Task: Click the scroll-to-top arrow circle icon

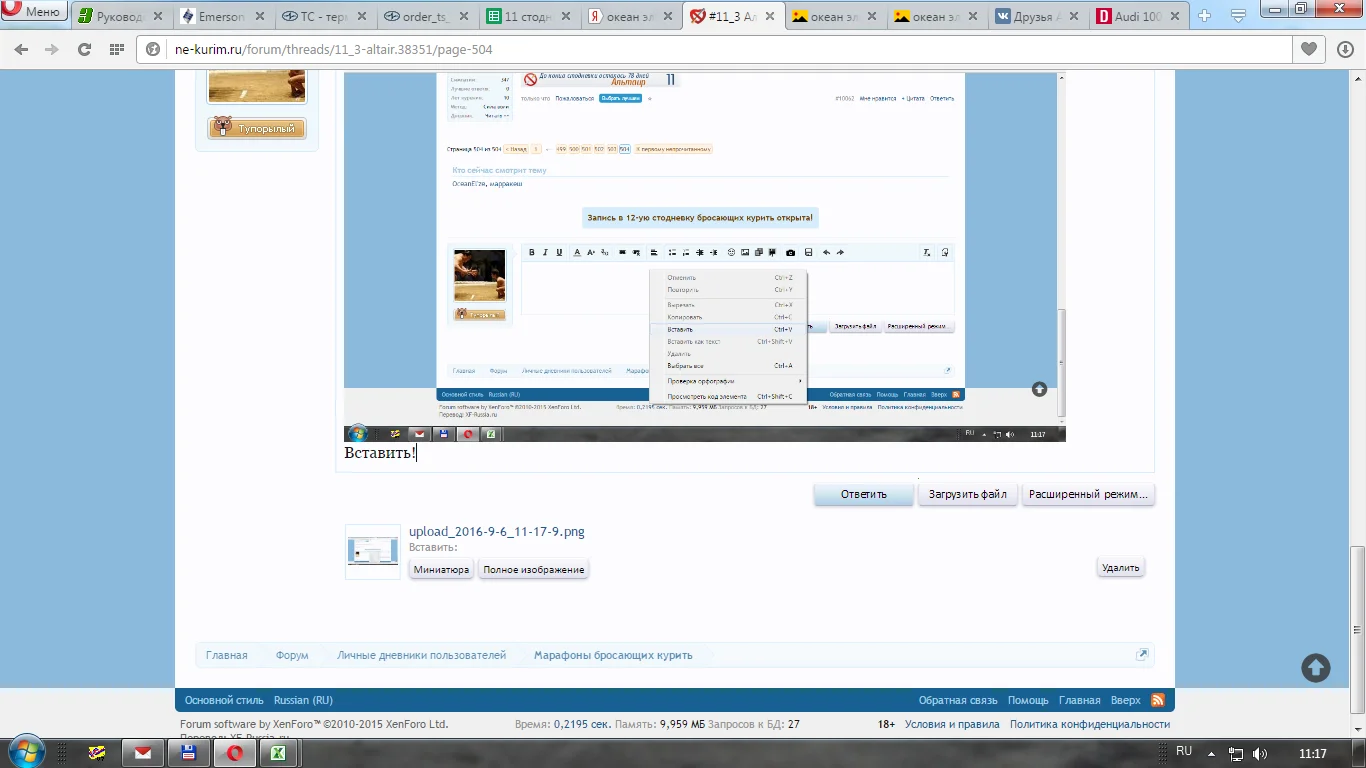Action: point(1315,668)
